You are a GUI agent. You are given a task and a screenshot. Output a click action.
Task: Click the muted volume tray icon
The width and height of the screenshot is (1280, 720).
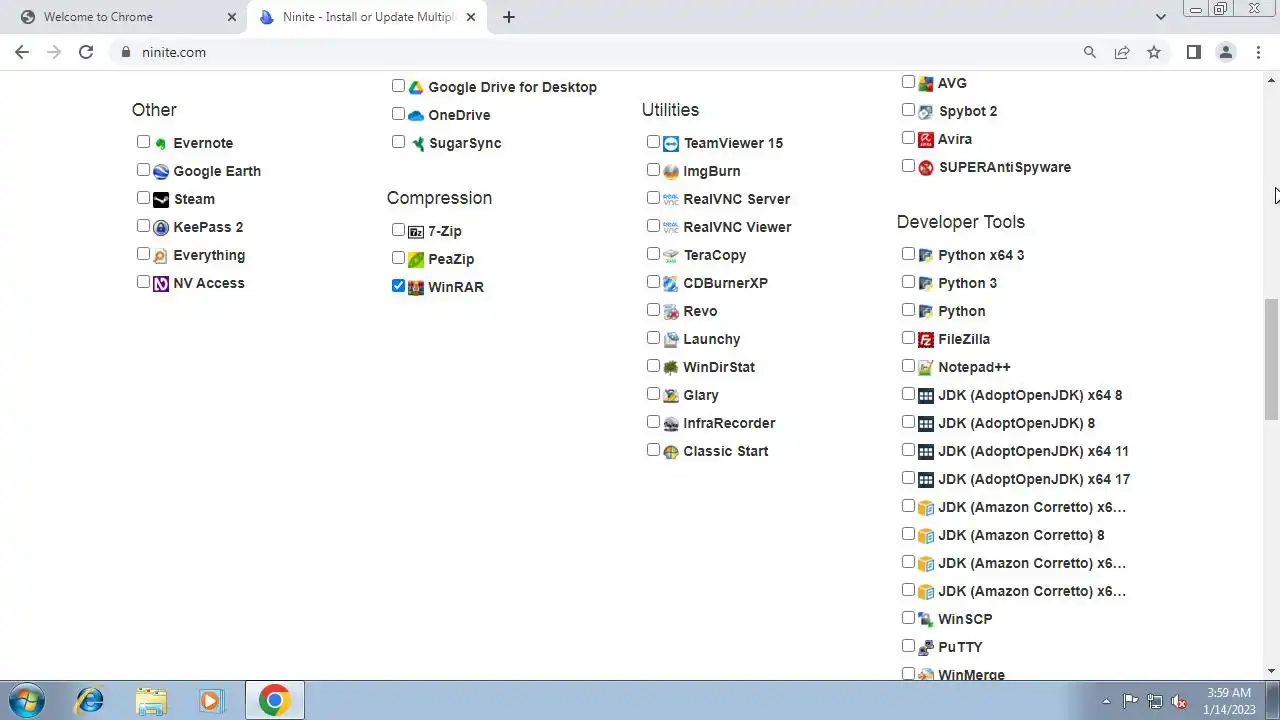(1179, 701)
